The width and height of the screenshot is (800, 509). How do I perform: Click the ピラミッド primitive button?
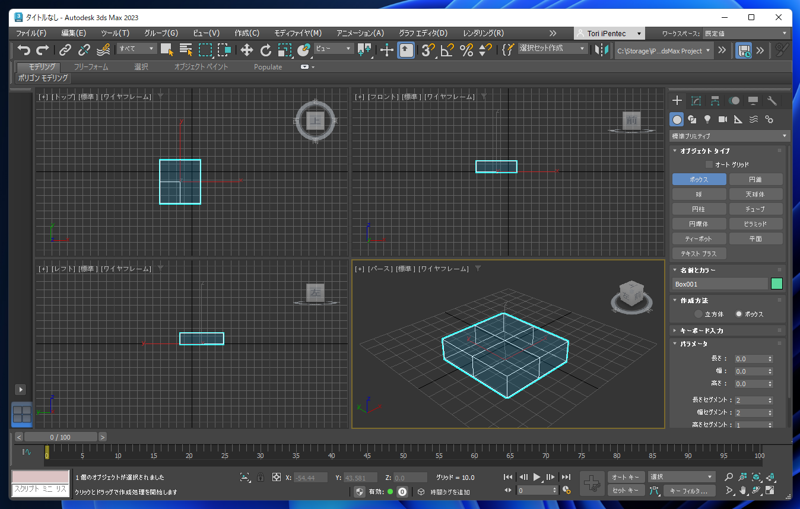pos(755,224)
